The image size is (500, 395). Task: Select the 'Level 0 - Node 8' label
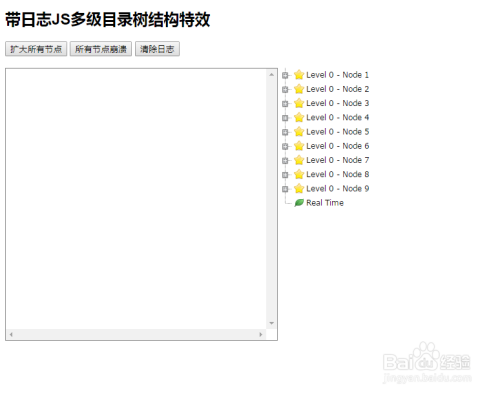coord(337,174)
